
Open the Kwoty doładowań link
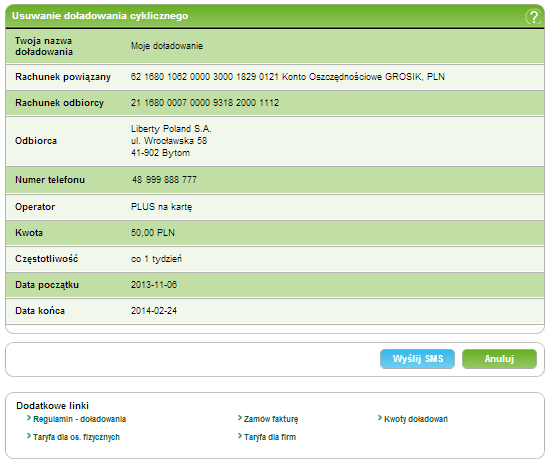click(x=416, y=419)
